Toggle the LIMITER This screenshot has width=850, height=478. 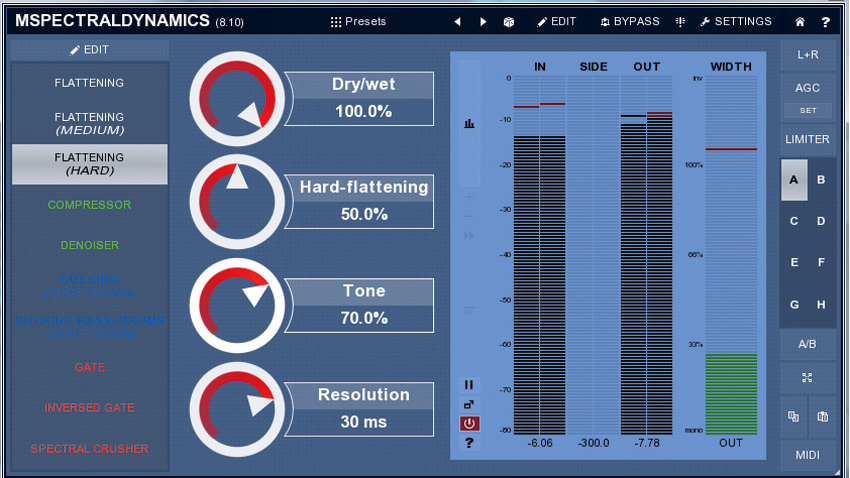[x=808, y=139]
